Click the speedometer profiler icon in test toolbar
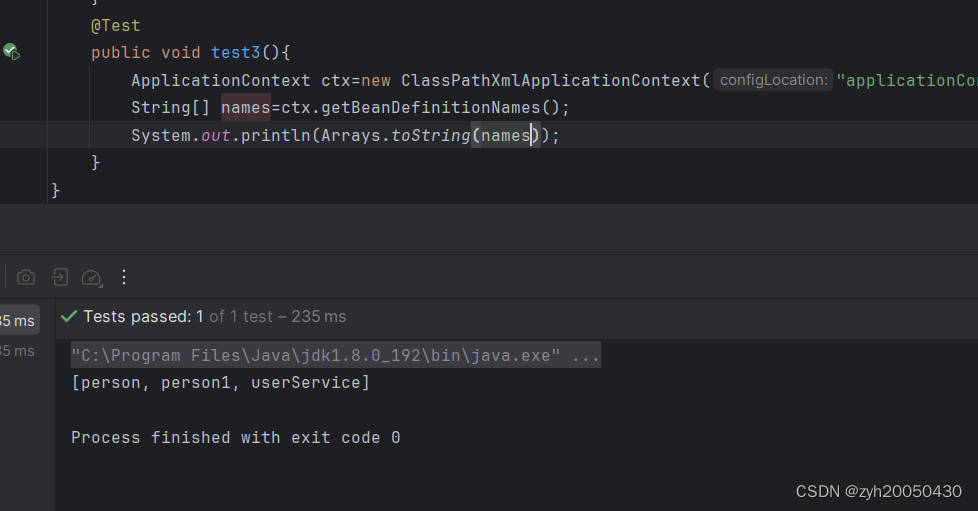The height and width of the screenshot is (511, 978). (x=92, y=278)
